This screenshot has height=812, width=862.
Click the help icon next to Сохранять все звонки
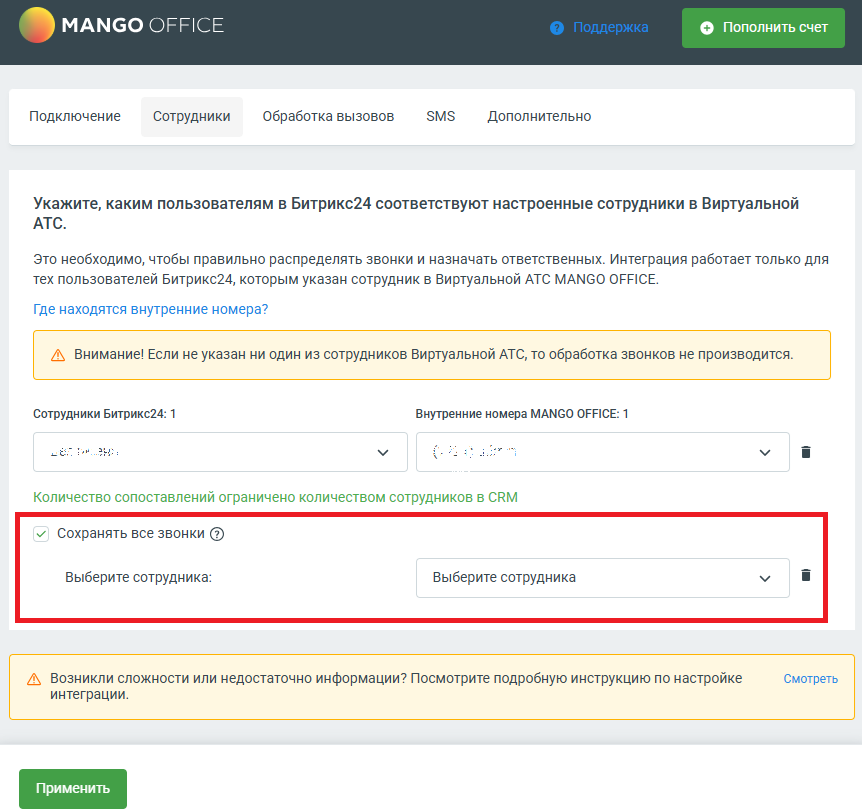tap(217, 534)
